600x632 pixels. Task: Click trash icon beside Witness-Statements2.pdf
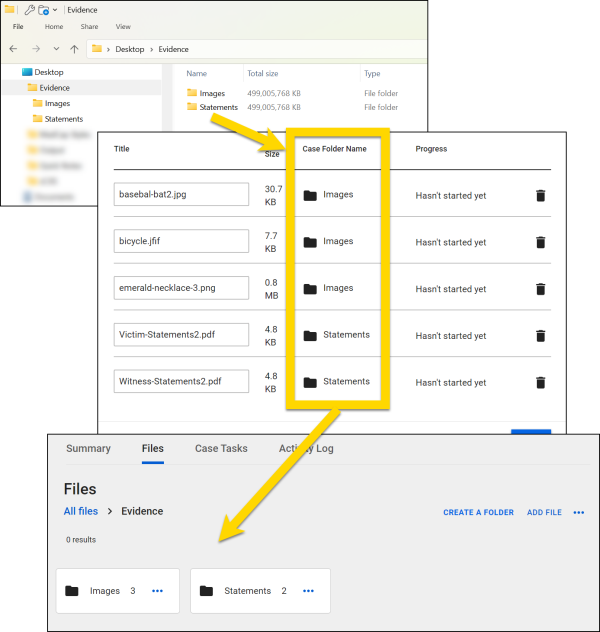pos(540,382)
